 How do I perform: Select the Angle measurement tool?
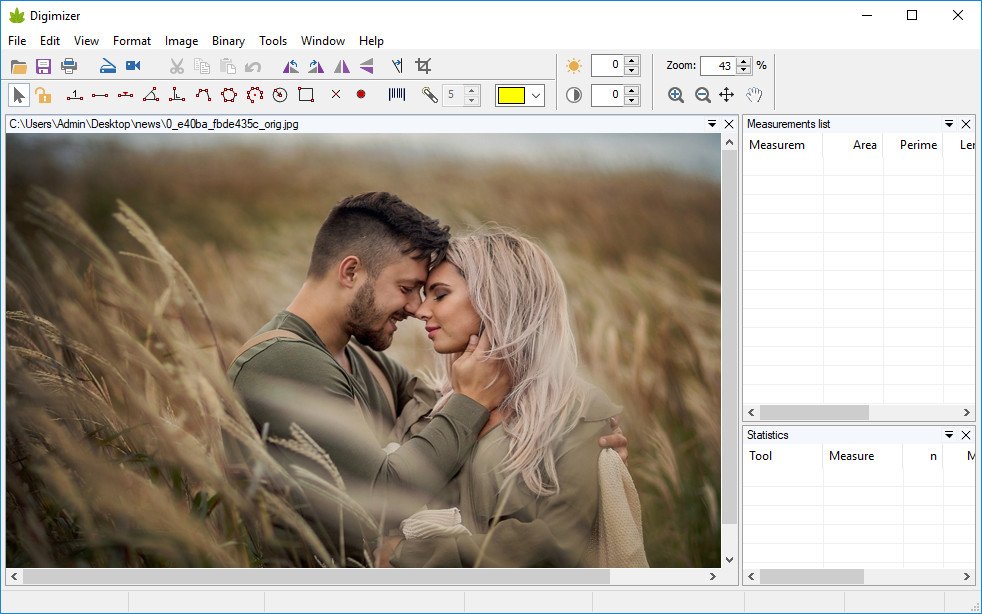(x=151, y=95)
